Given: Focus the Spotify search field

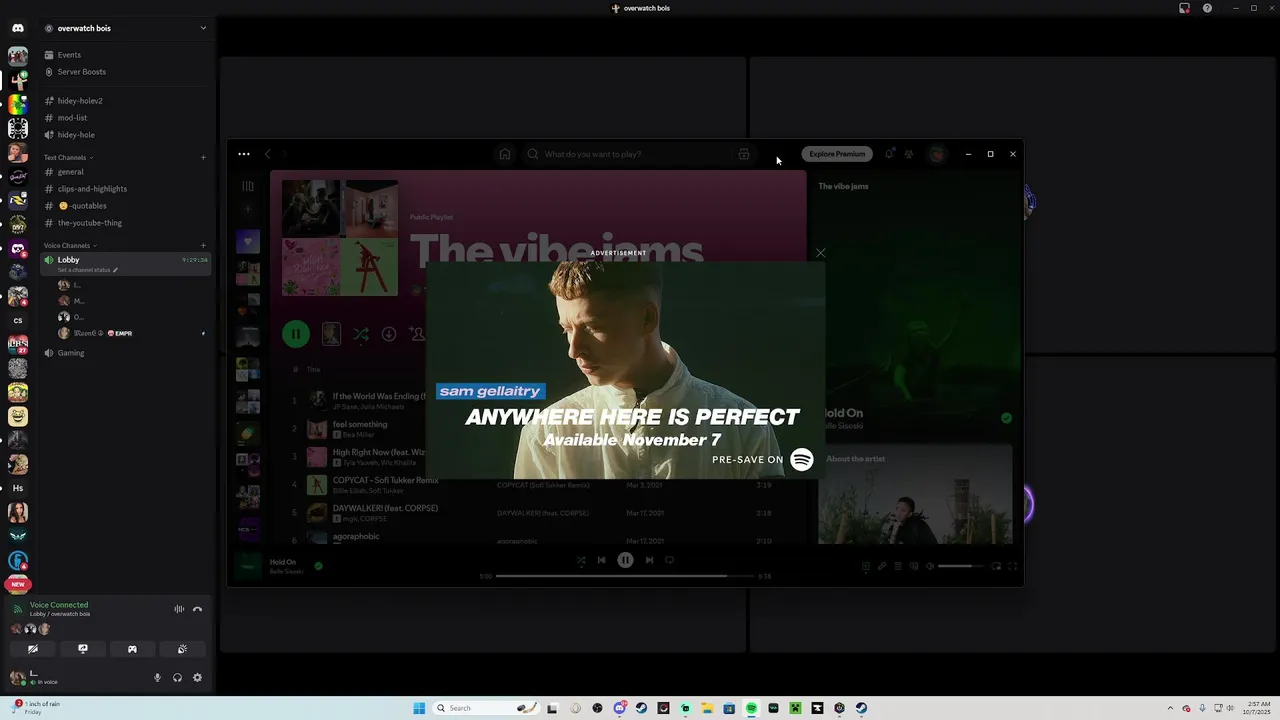Looking at the screenshot, I should pyautogui.click(x=638, y=154).
